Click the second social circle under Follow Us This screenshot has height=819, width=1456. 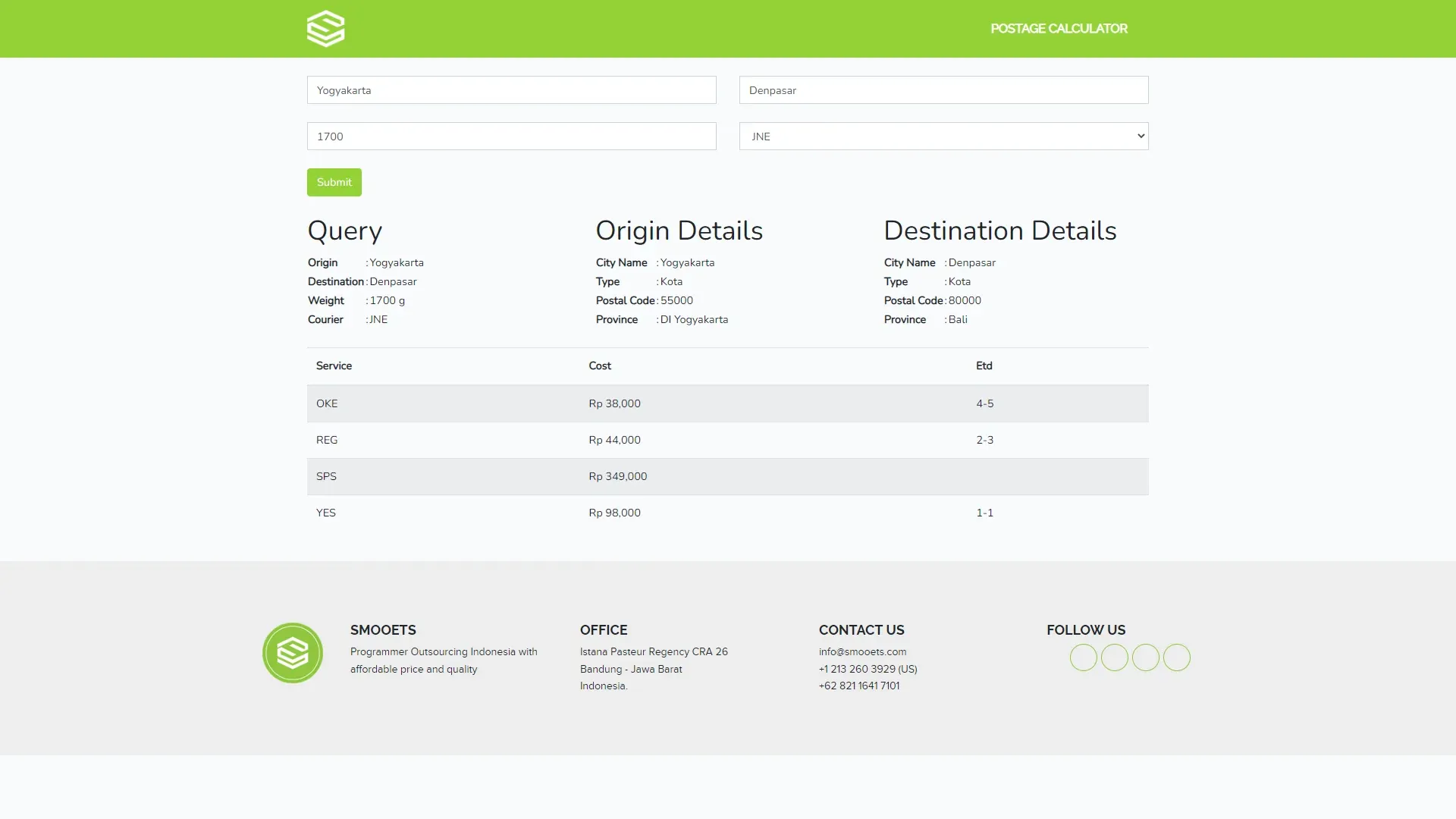[x=1114, y=657]
